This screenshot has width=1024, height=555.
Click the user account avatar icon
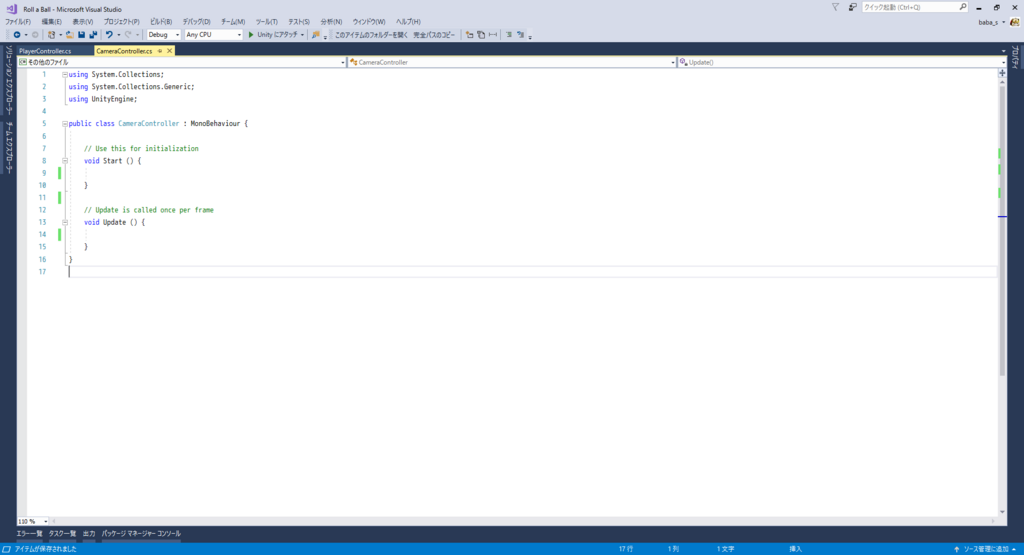tap(1014, 22)
